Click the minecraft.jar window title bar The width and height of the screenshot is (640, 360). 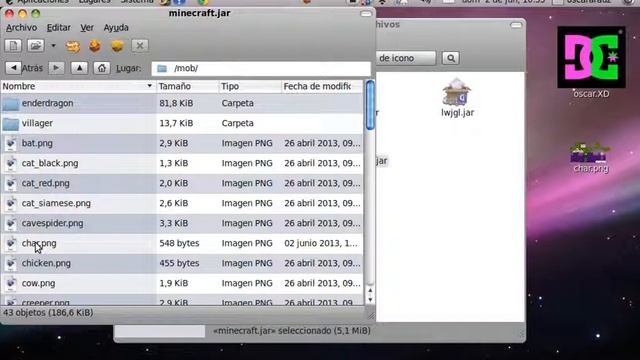(199, 13)
